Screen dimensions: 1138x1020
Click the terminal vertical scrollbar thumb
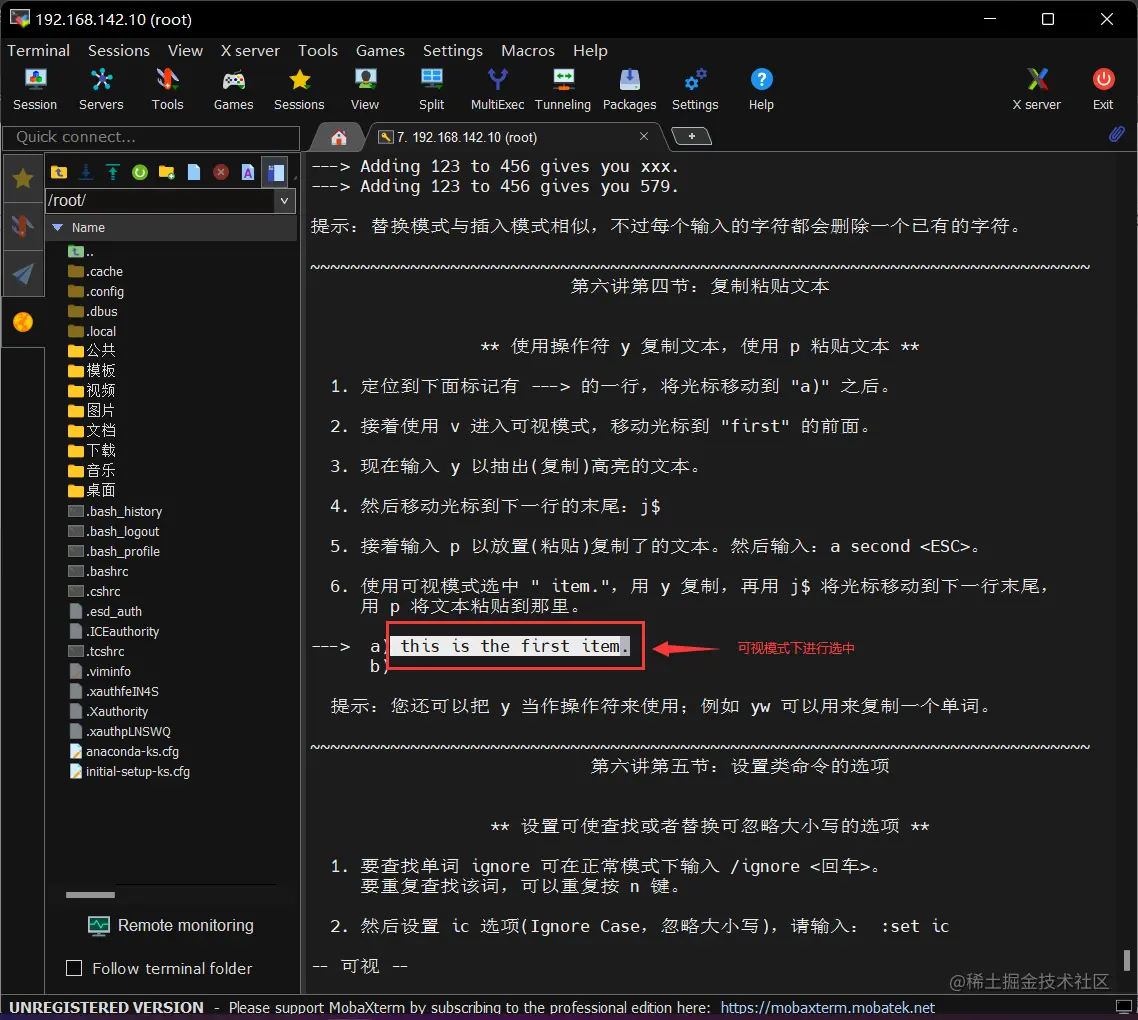click(x=1126, y=960)
